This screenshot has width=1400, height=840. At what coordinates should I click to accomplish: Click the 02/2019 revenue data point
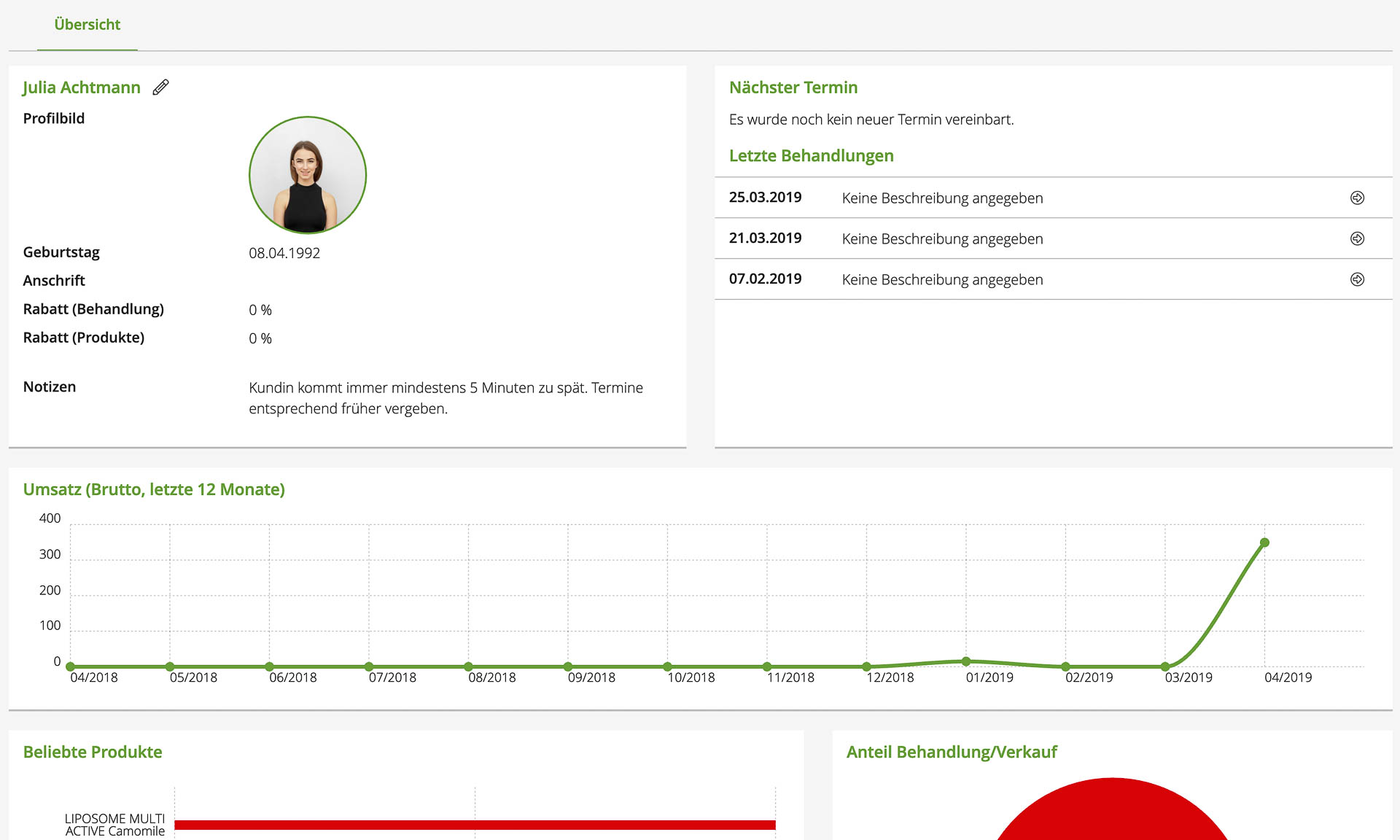(1065, 666)
